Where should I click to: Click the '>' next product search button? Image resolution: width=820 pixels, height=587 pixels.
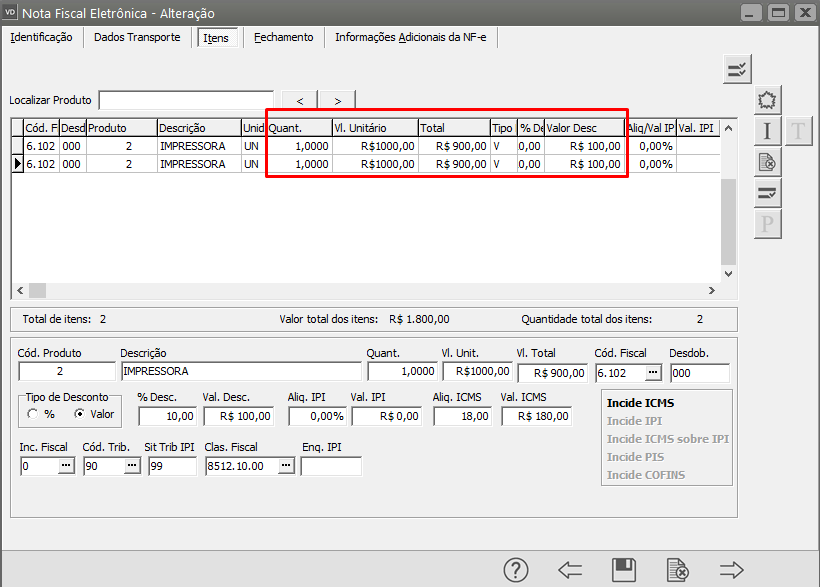pos(338,100)
